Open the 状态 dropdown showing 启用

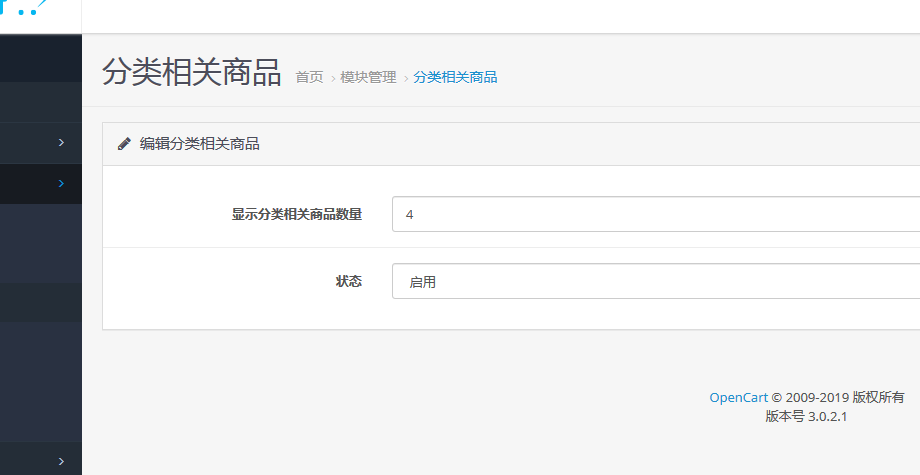pos(655,281)
